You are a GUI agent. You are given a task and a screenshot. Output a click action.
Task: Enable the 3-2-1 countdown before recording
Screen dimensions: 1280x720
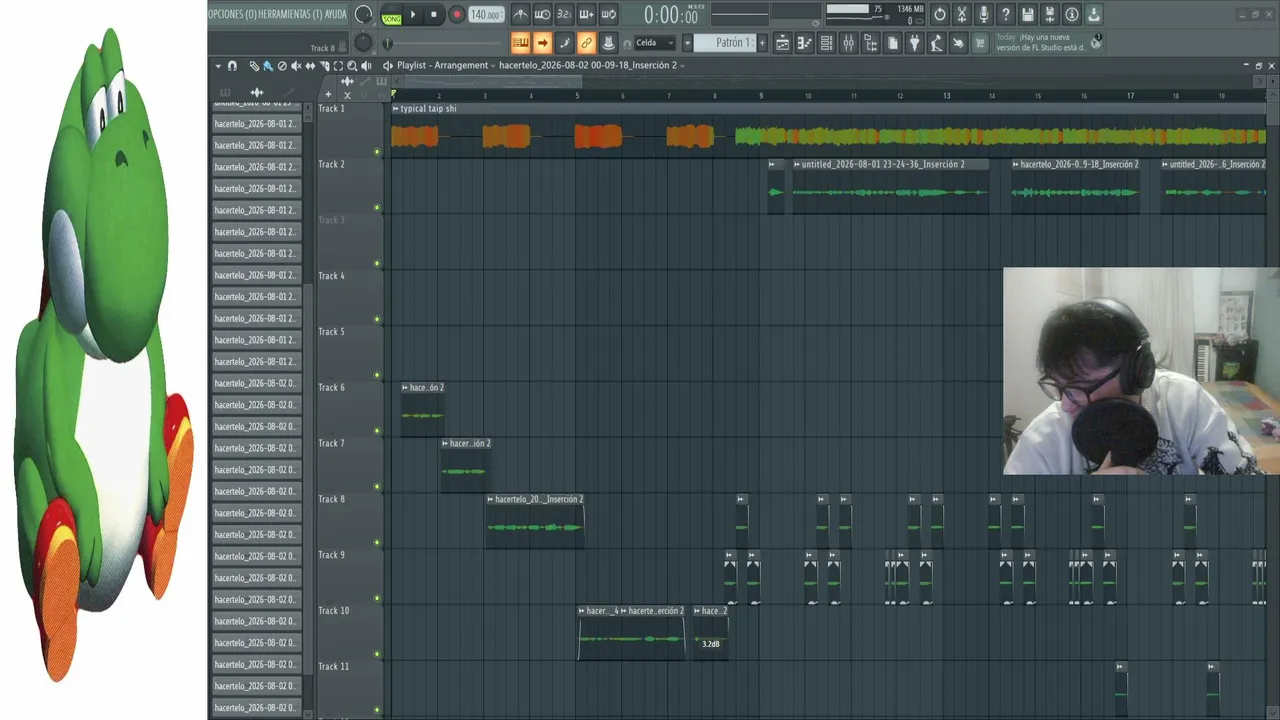(564, 14)
